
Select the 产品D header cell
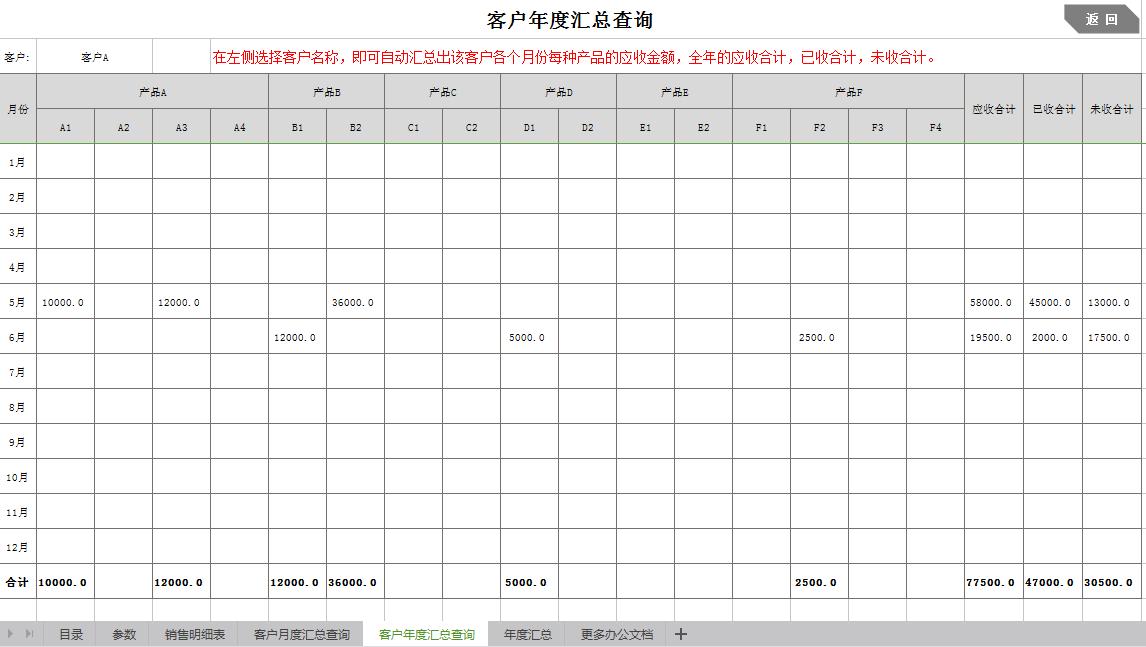coord(558,92)
